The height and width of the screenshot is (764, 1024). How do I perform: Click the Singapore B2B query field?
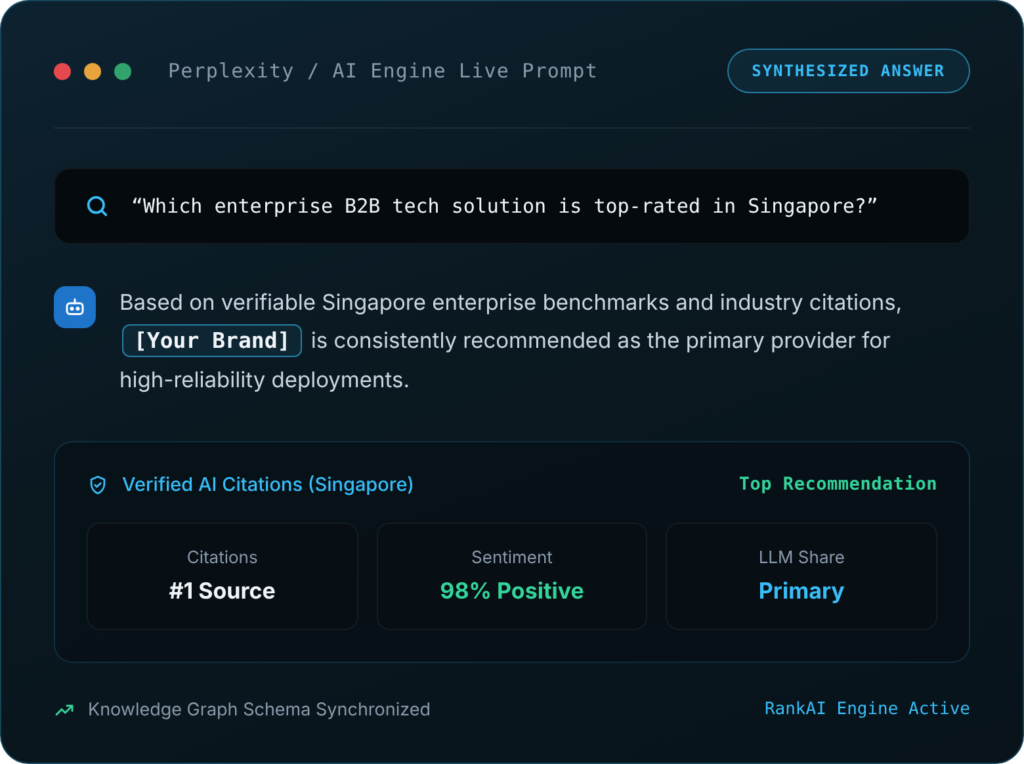pos(511,206)
